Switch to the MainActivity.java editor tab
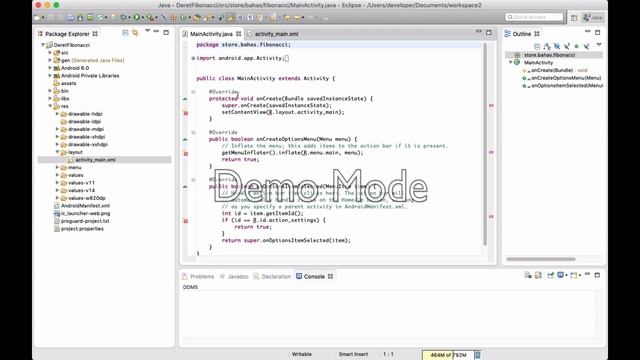Screen dimensions: 640x360 coord(211,34)
